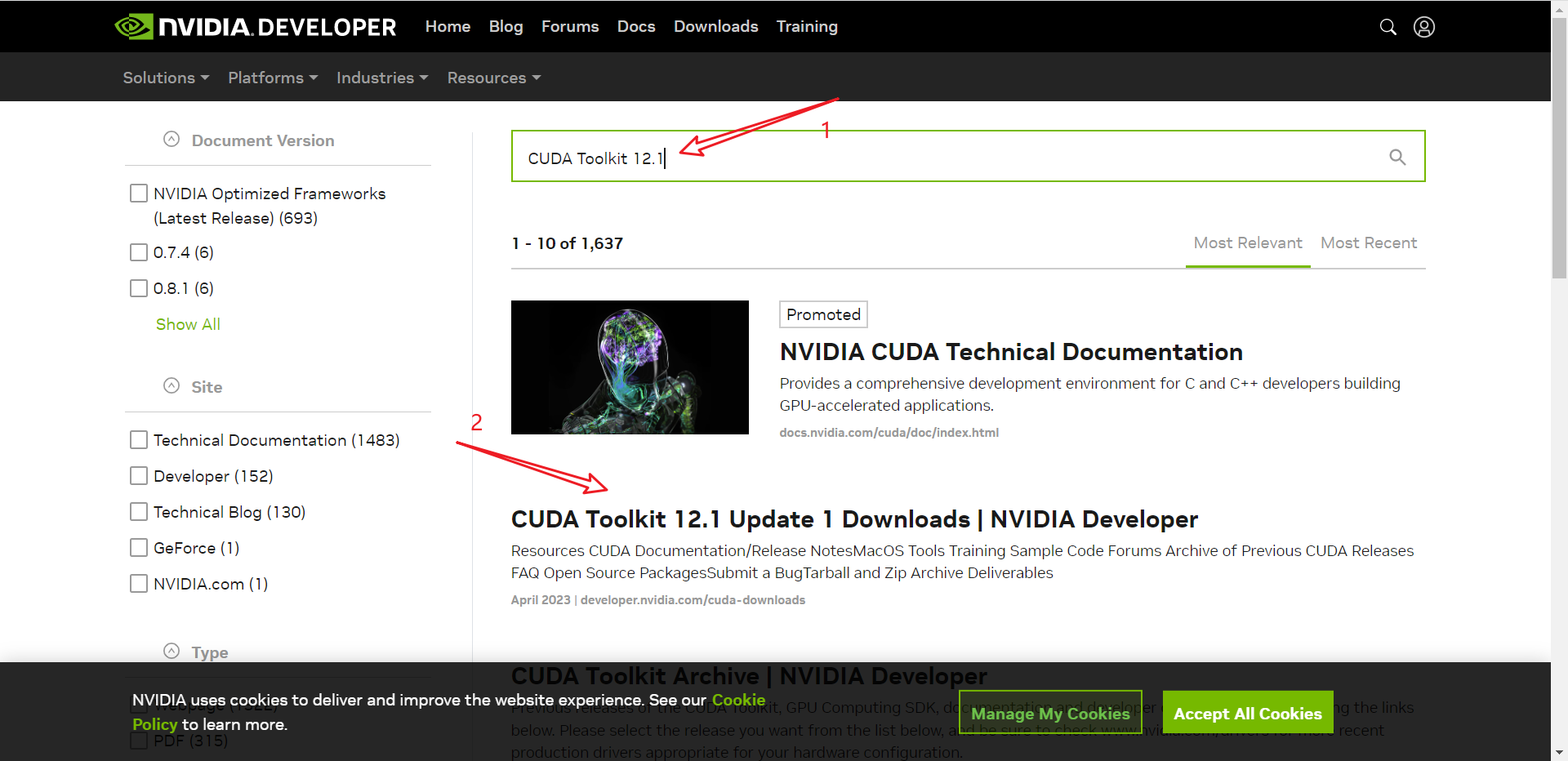Collapse the Site filter section

pos(171,386)
